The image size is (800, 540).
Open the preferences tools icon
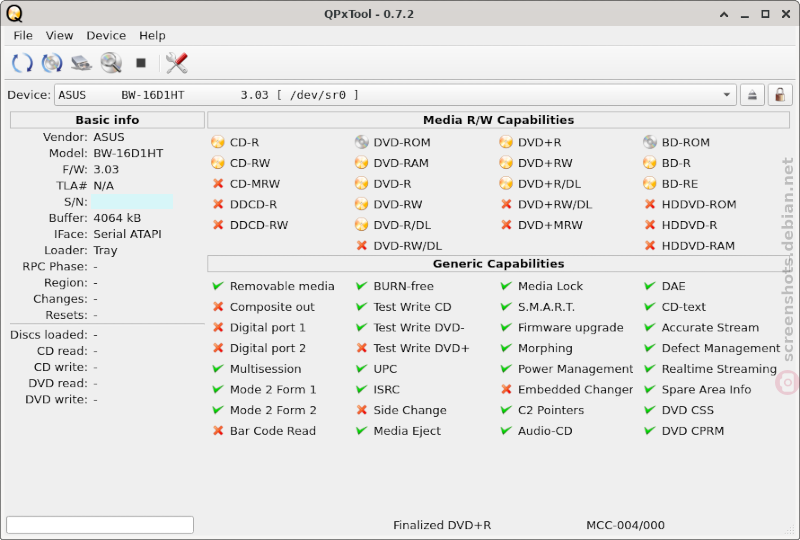177,63
